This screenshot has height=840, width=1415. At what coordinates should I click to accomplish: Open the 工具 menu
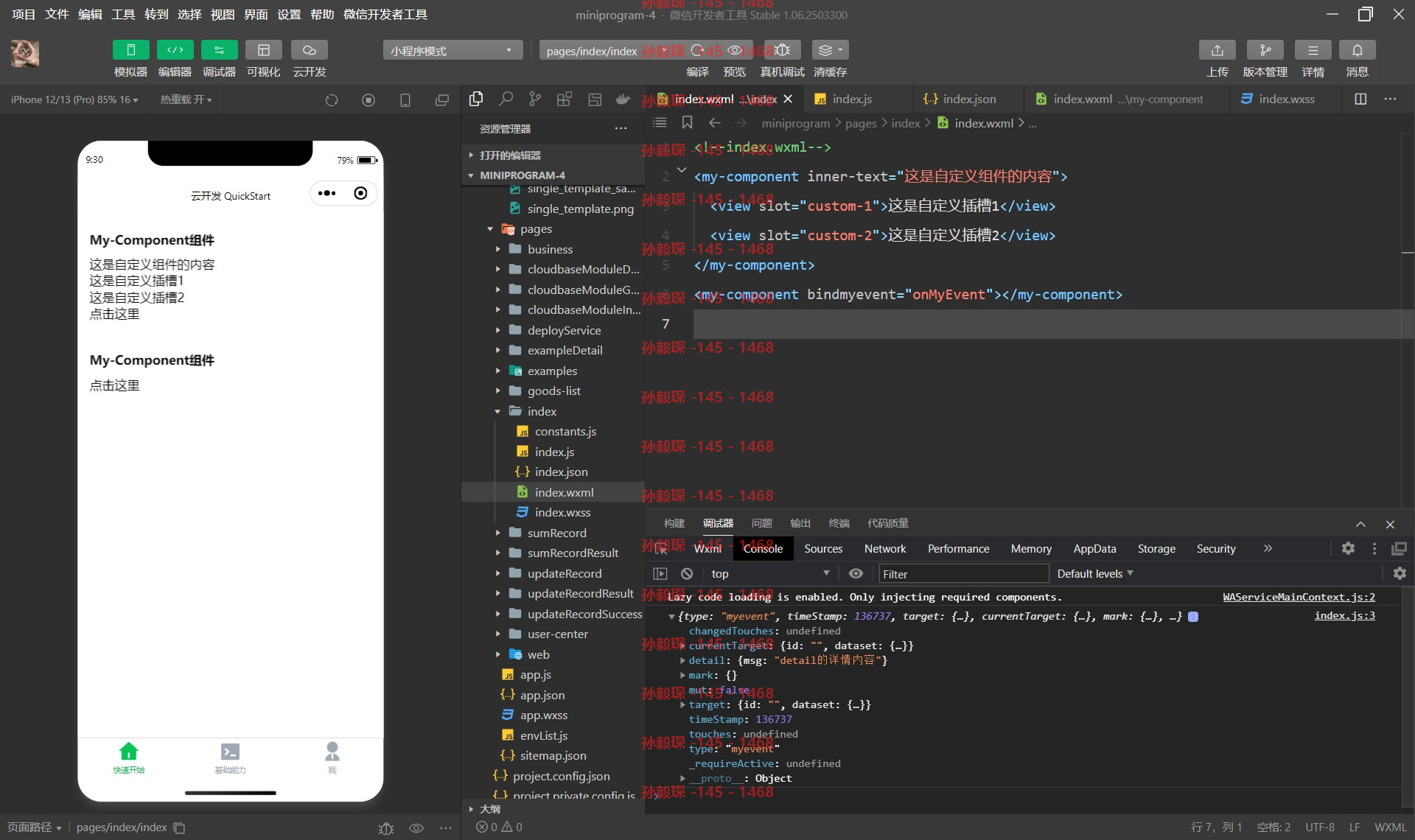click(123, 14)
